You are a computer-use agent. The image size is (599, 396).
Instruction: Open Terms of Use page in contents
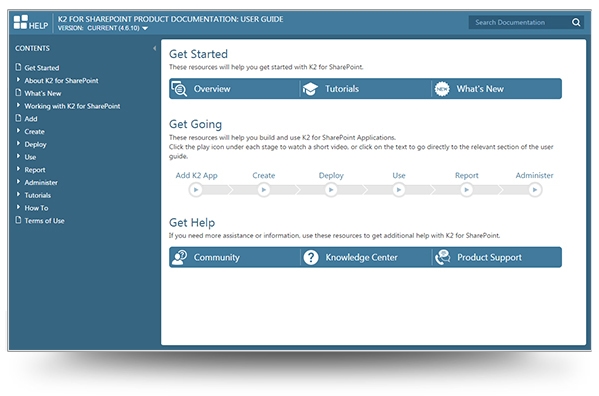44,221
